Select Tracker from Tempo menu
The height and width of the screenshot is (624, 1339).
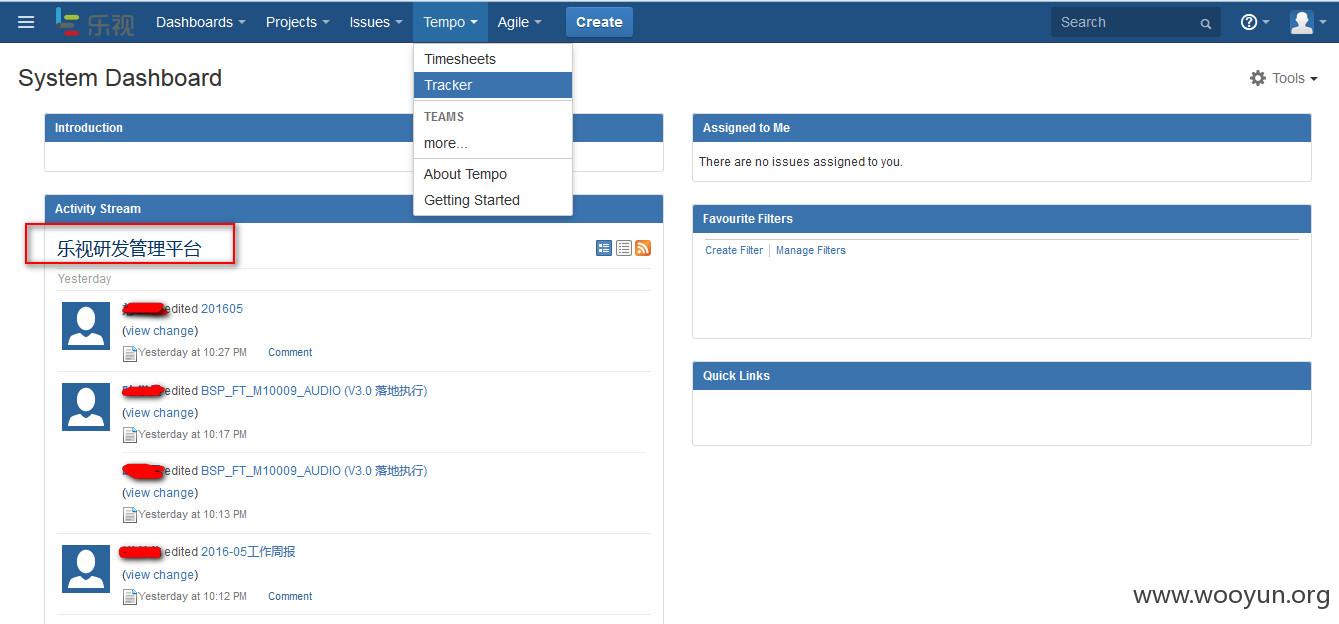493,85
